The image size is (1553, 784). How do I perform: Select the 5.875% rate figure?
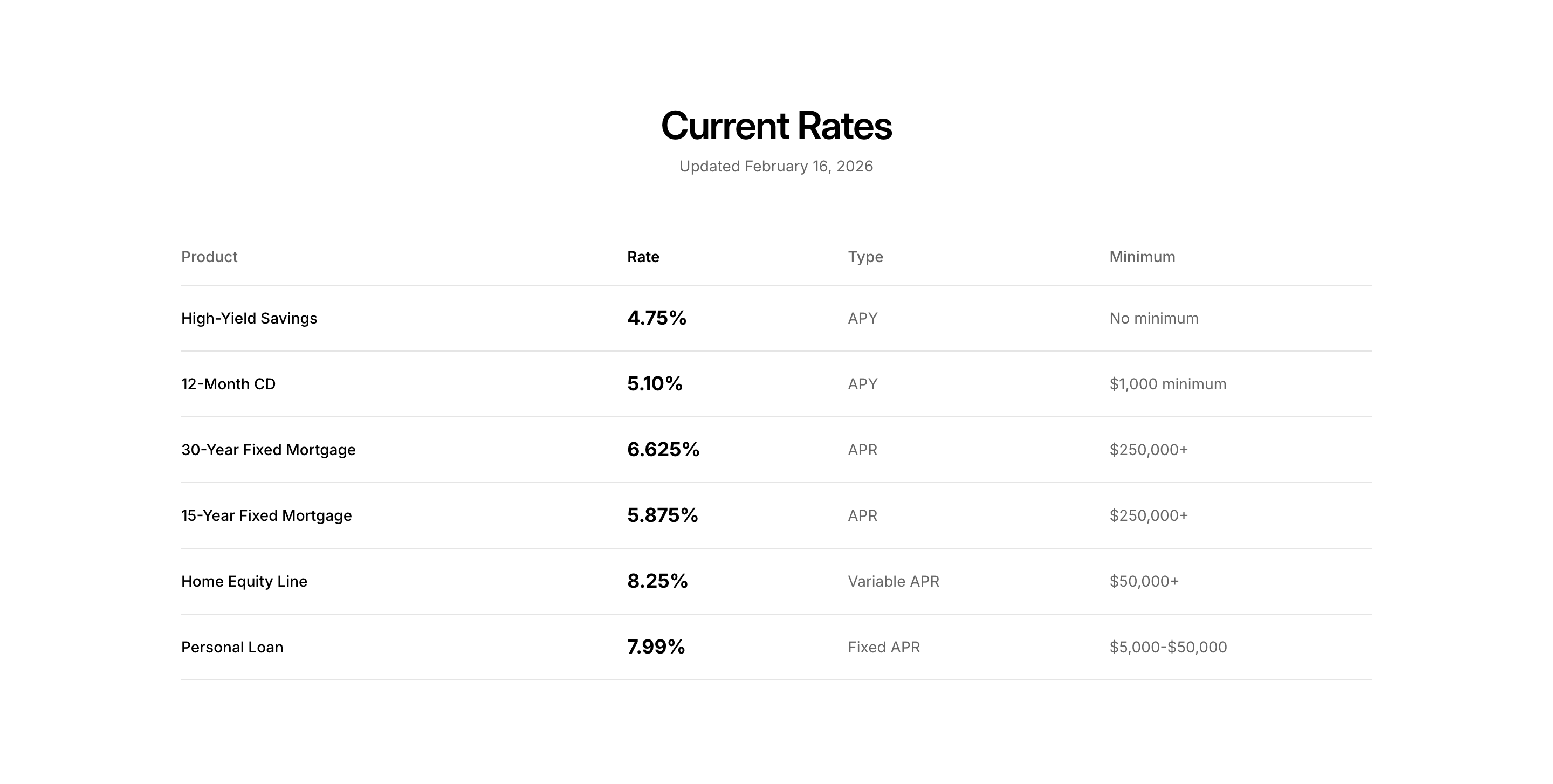pos(663,514)
